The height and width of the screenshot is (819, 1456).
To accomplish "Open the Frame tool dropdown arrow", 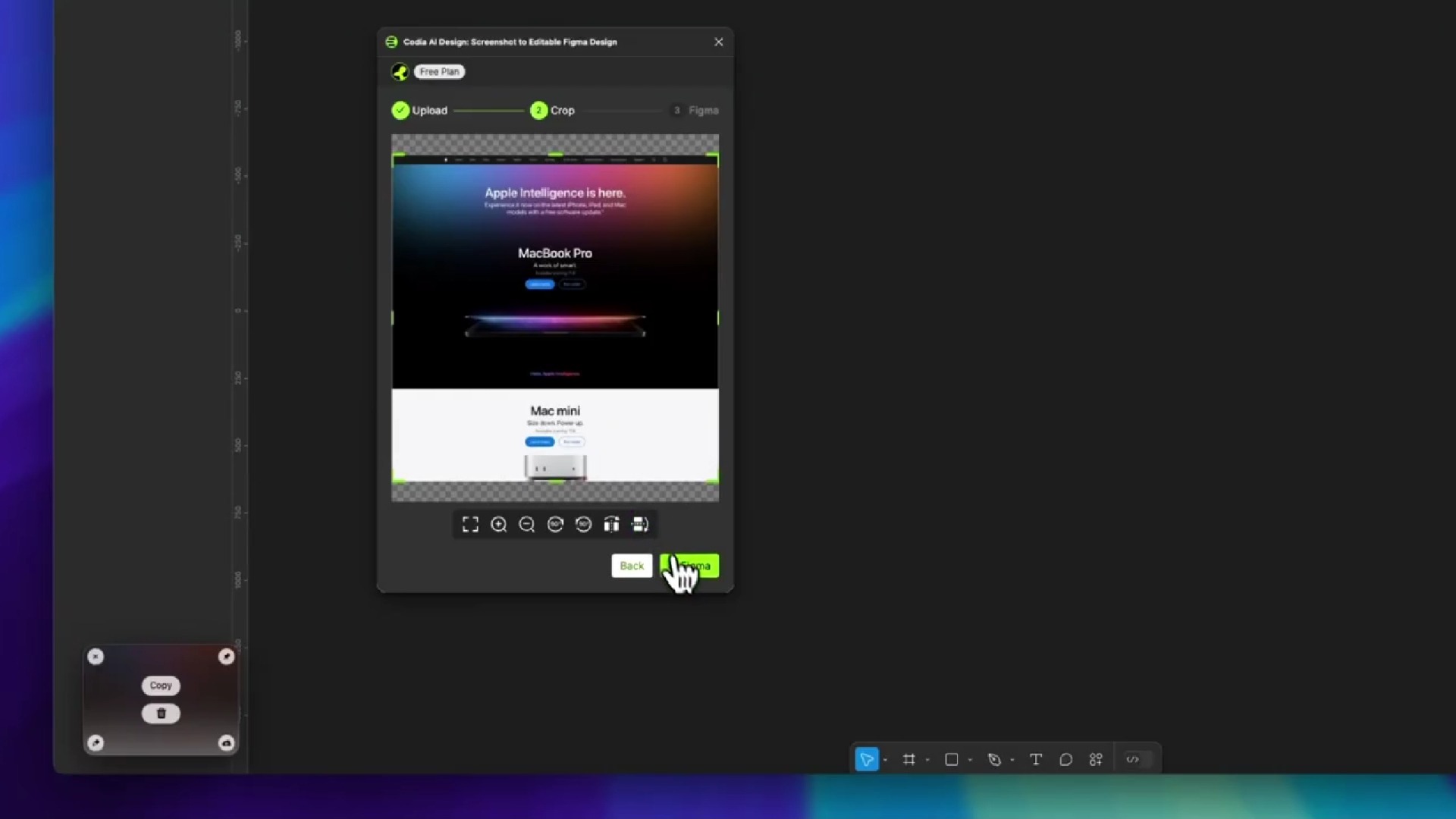I will pos(927,760).
